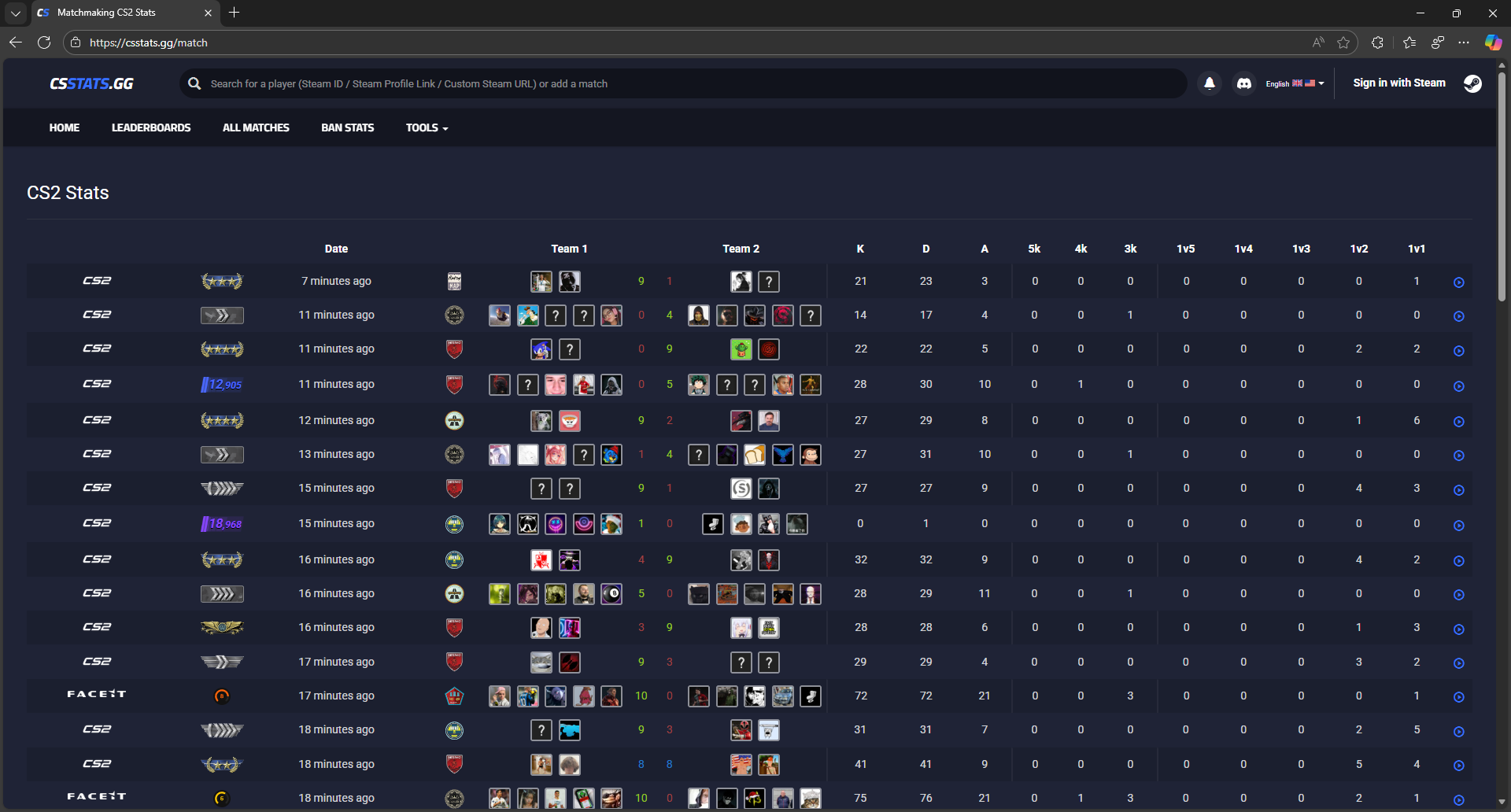
Task: Click the browser refresh icon
Action: [x=44, y=42]
